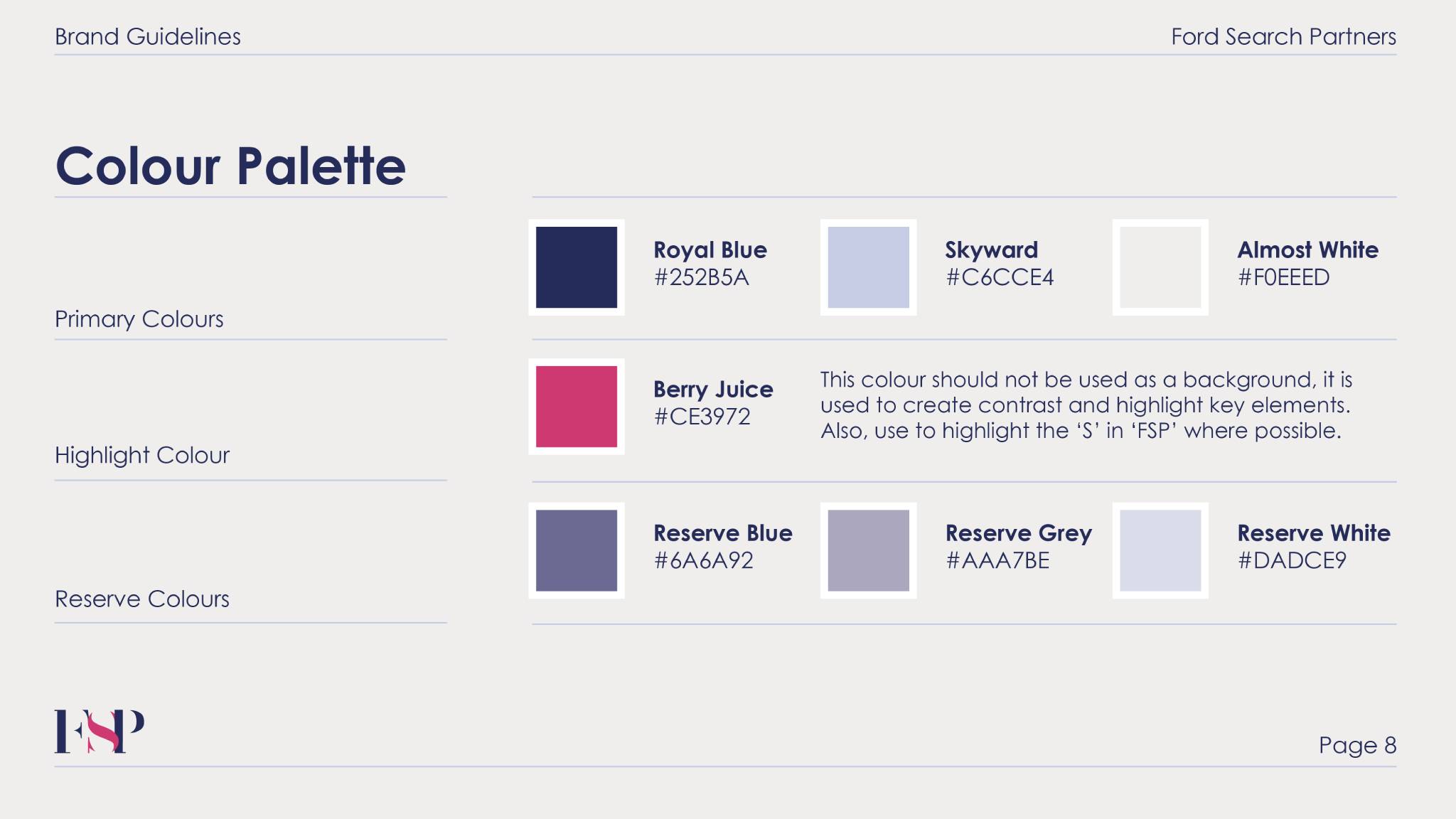Click the #DADCE9 hex code
This screenshot has height=819, width=1456.
[x=1292, y=560]
